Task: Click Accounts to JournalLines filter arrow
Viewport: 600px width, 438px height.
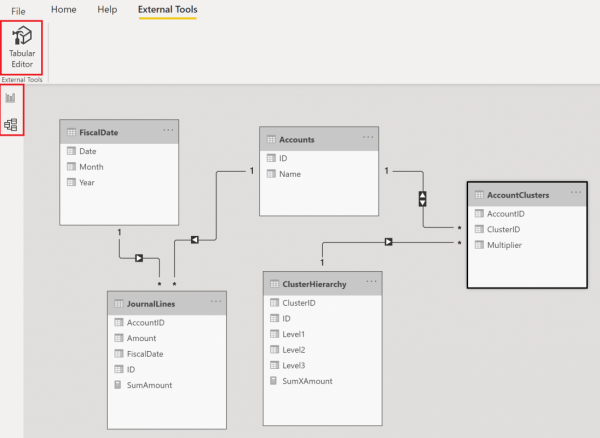Action: click(195, 240)
